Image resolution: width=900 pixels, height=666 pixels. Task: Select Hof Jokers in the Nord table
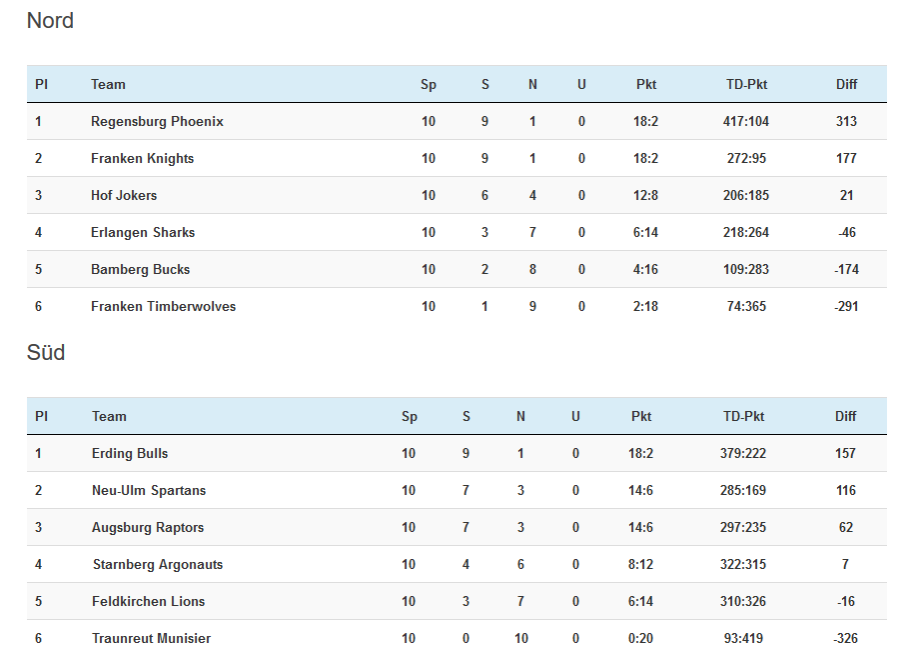pos(124,196)
